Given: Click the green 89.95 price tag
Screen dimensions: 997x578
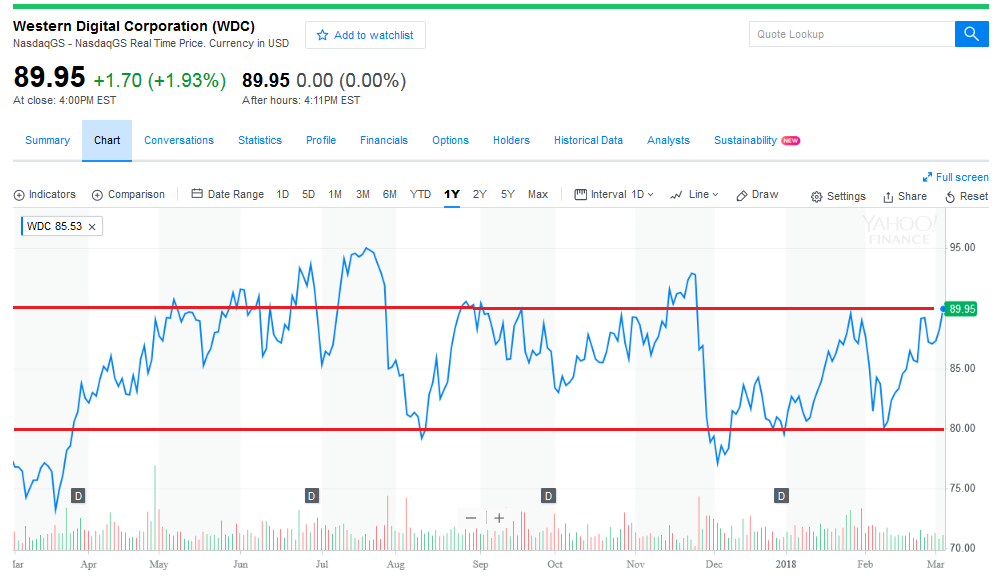Looking at the screenshot, I should (961, 309).
